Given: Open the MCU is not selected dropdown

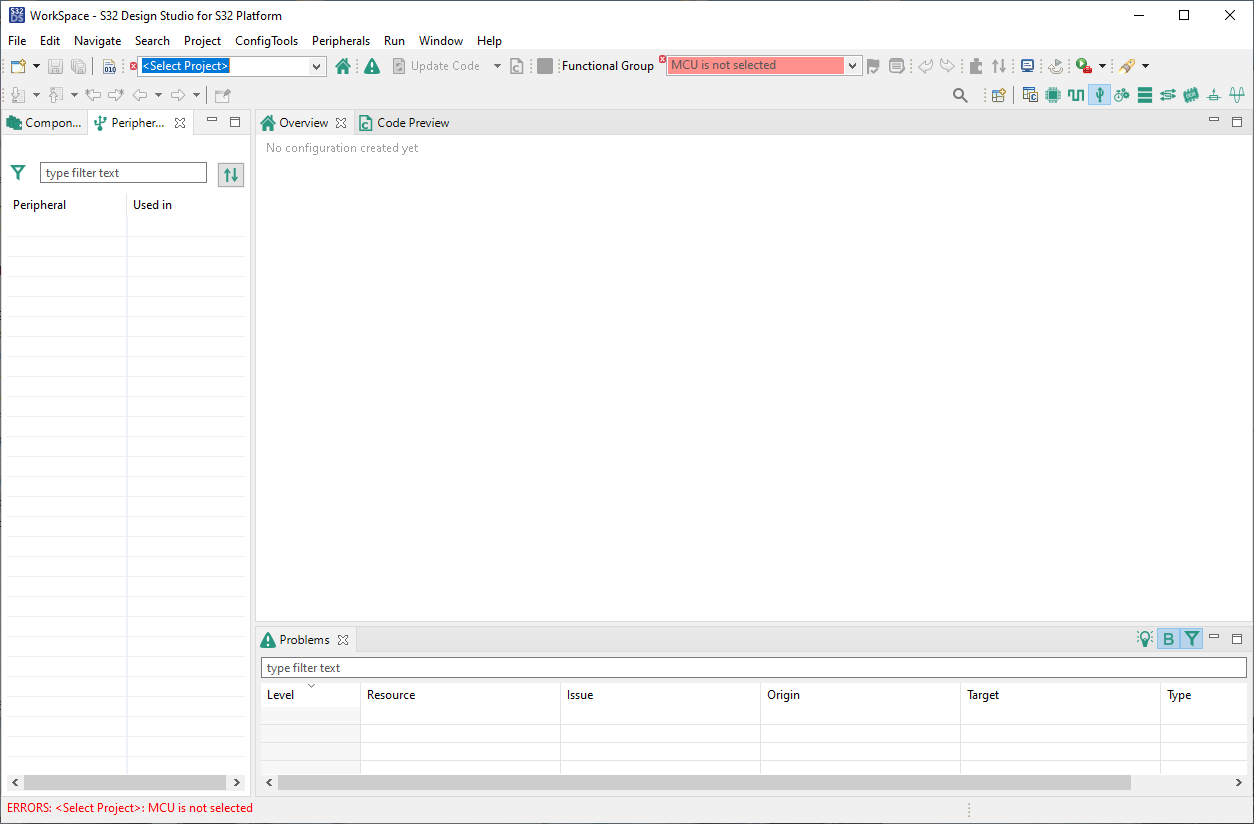Looking at the screenshot, I should (x=852, y=64).
